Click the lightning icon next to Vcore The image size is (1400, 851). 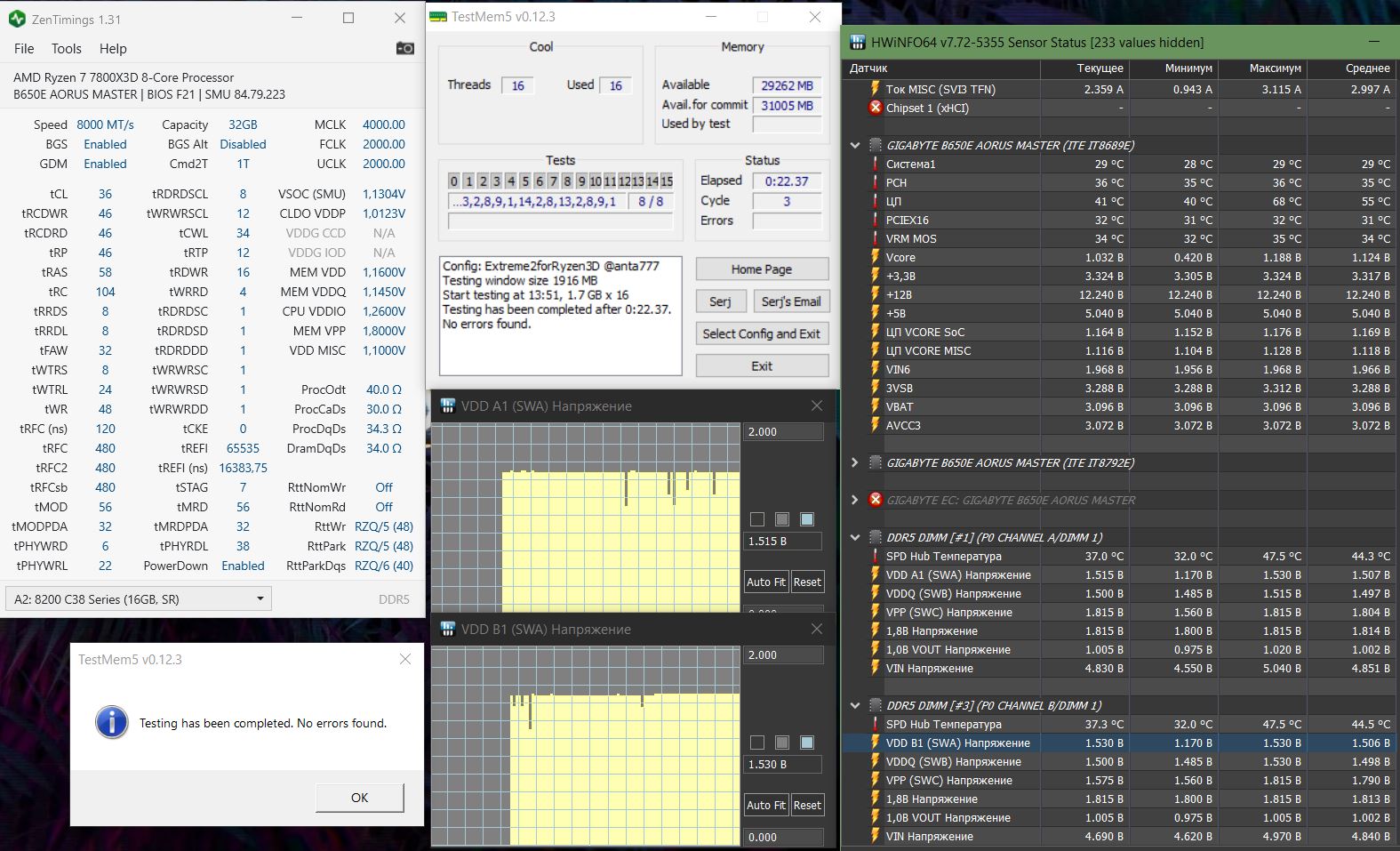pos(875,257)
